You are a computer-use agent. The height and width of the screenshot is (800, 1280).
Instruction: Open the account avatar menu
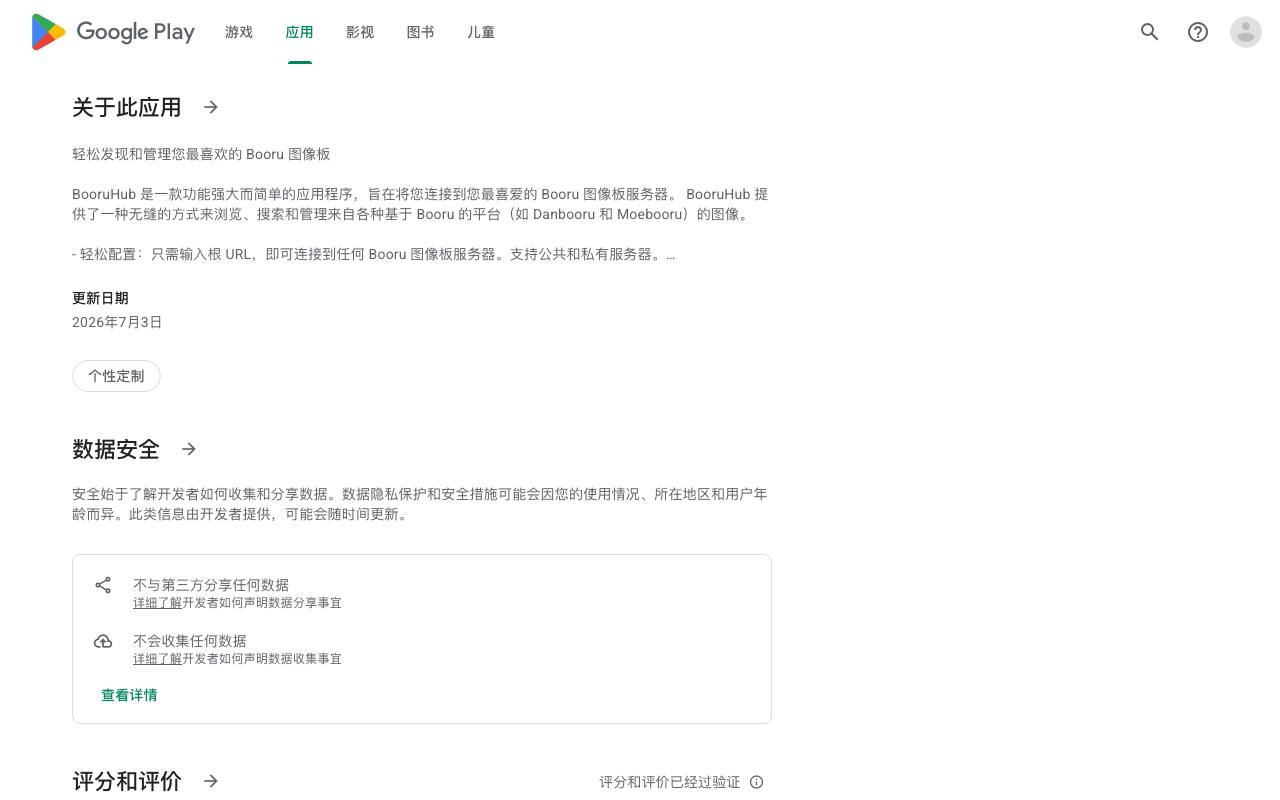pos(1246,32)
